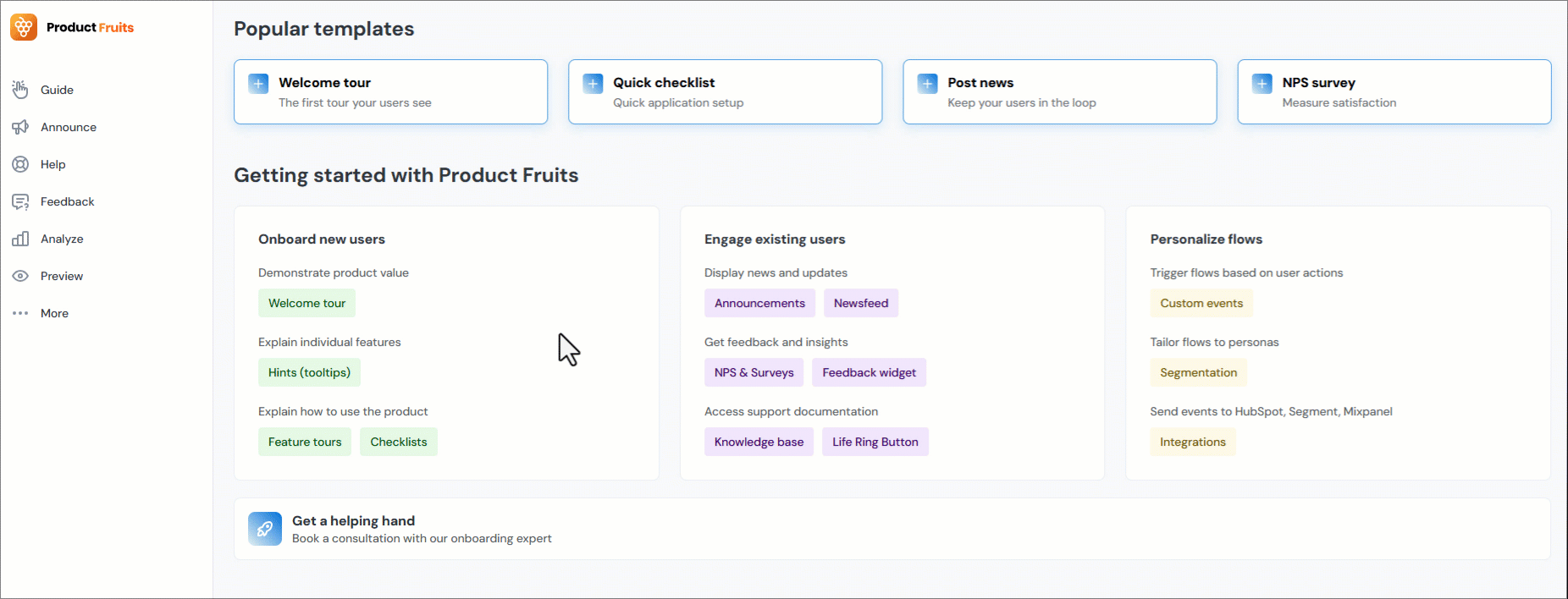Select the Guide icon in the sidebar
Screen dimensions: 1568x599
pos(20,90)
